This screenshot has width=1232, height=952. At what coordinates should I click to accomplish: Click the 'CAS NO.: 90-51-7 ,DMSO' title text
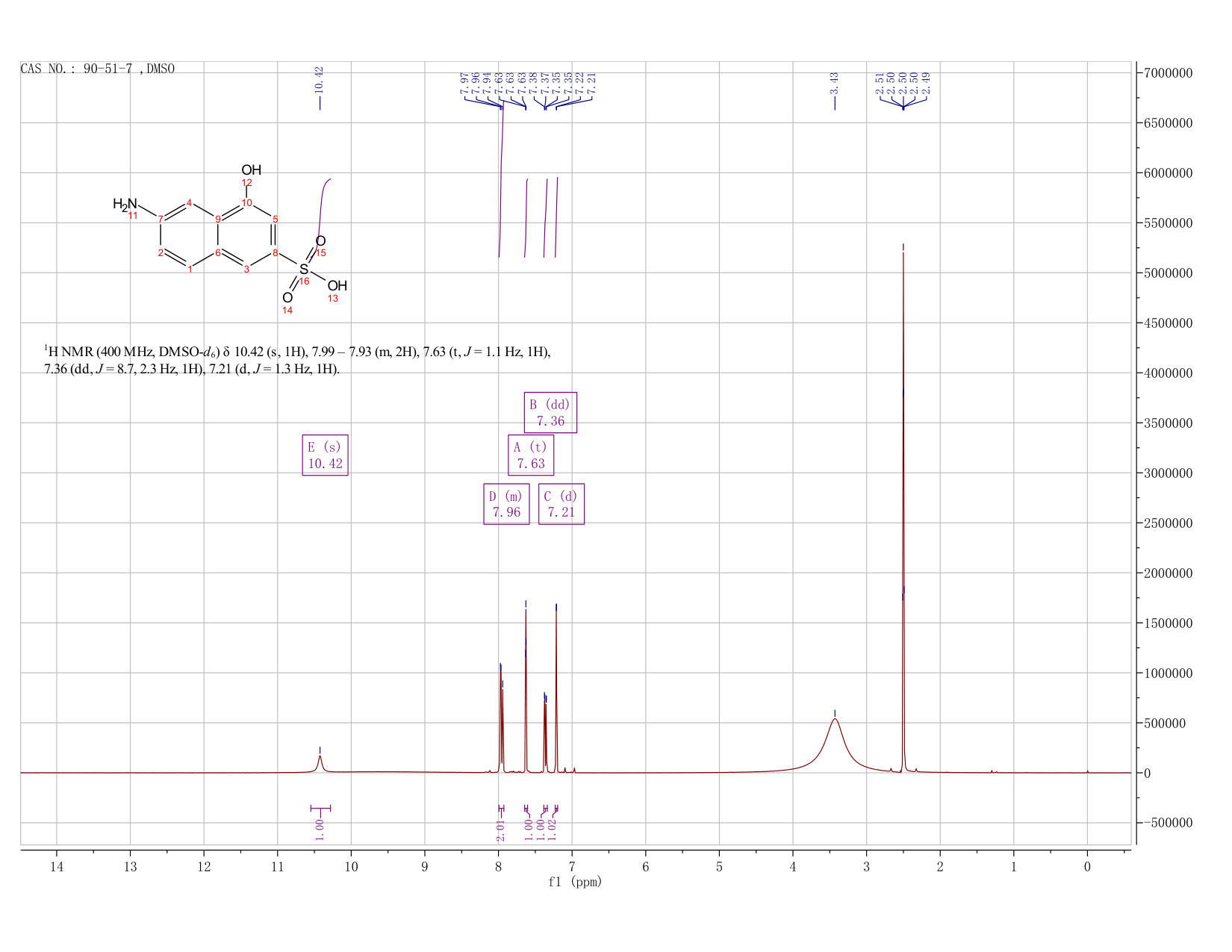click(98, 69)
